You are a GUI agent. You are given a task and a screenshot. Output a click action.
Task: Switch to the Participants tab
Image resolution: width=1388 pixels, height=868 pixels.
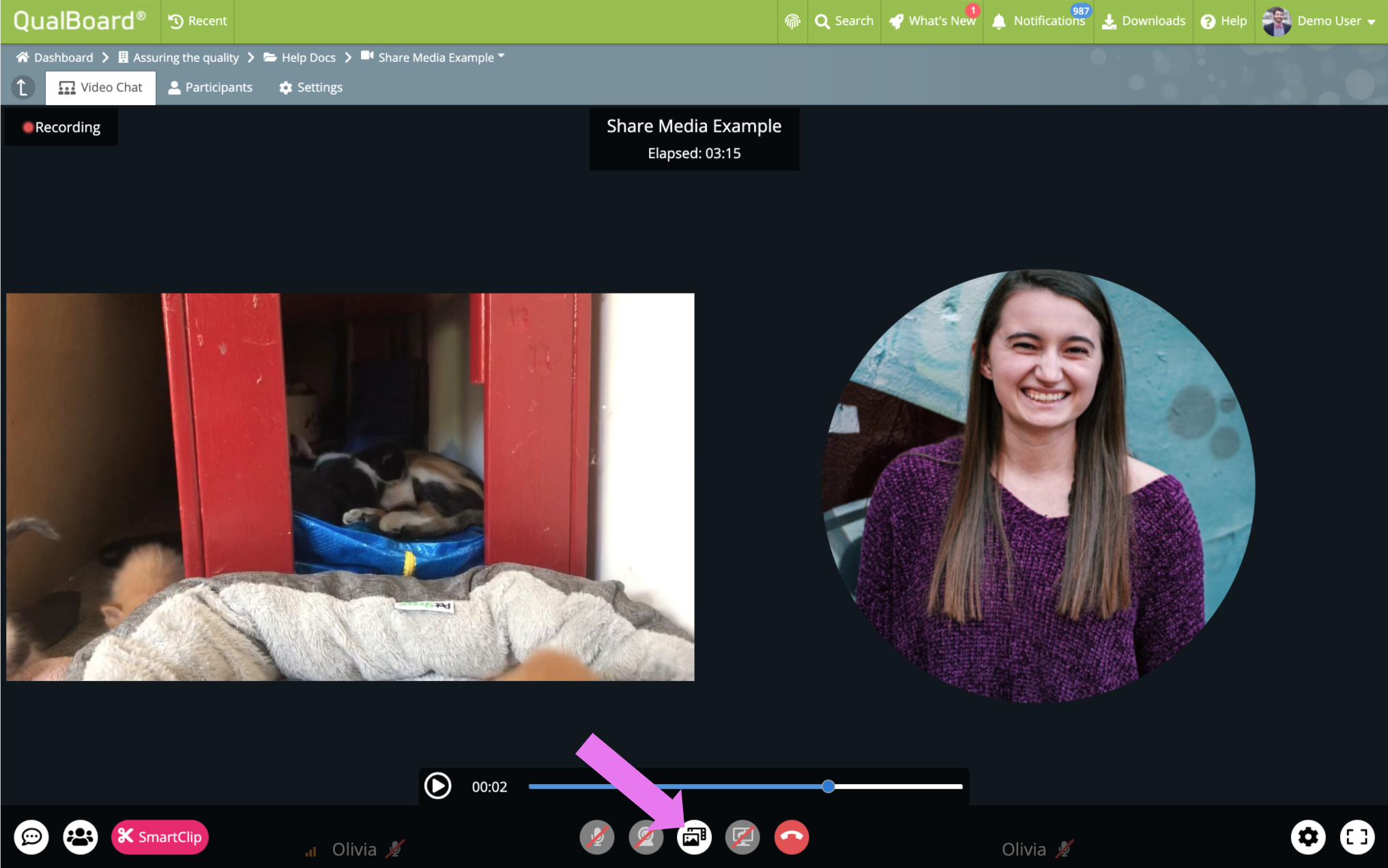point(210,87)
